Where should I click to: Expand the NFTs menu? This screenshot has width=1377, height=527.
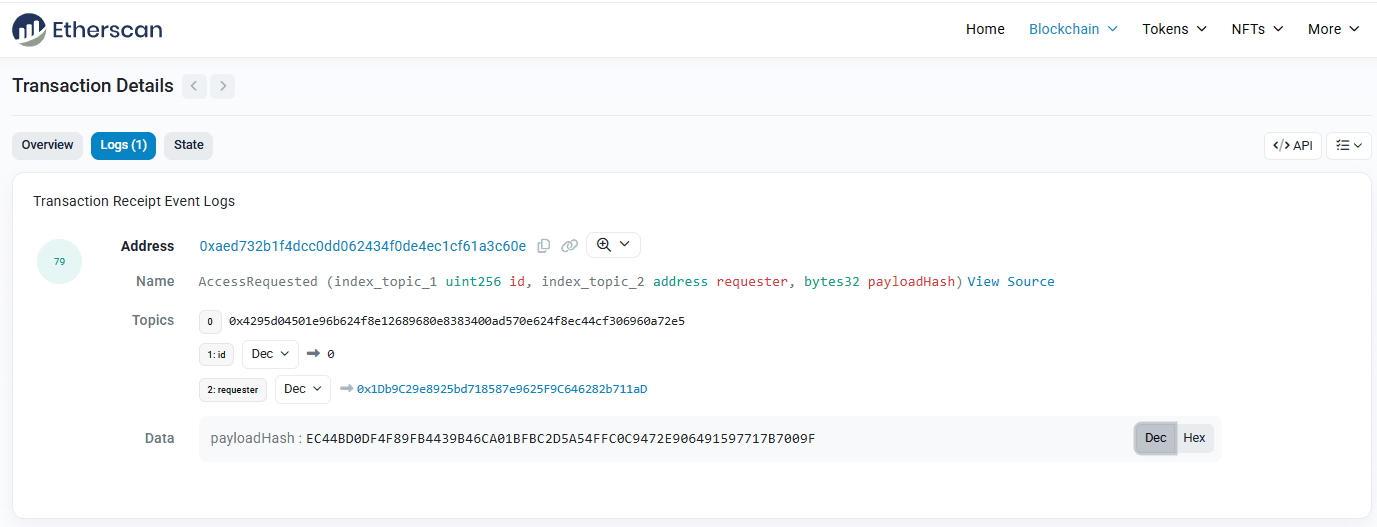[1257, 29]
